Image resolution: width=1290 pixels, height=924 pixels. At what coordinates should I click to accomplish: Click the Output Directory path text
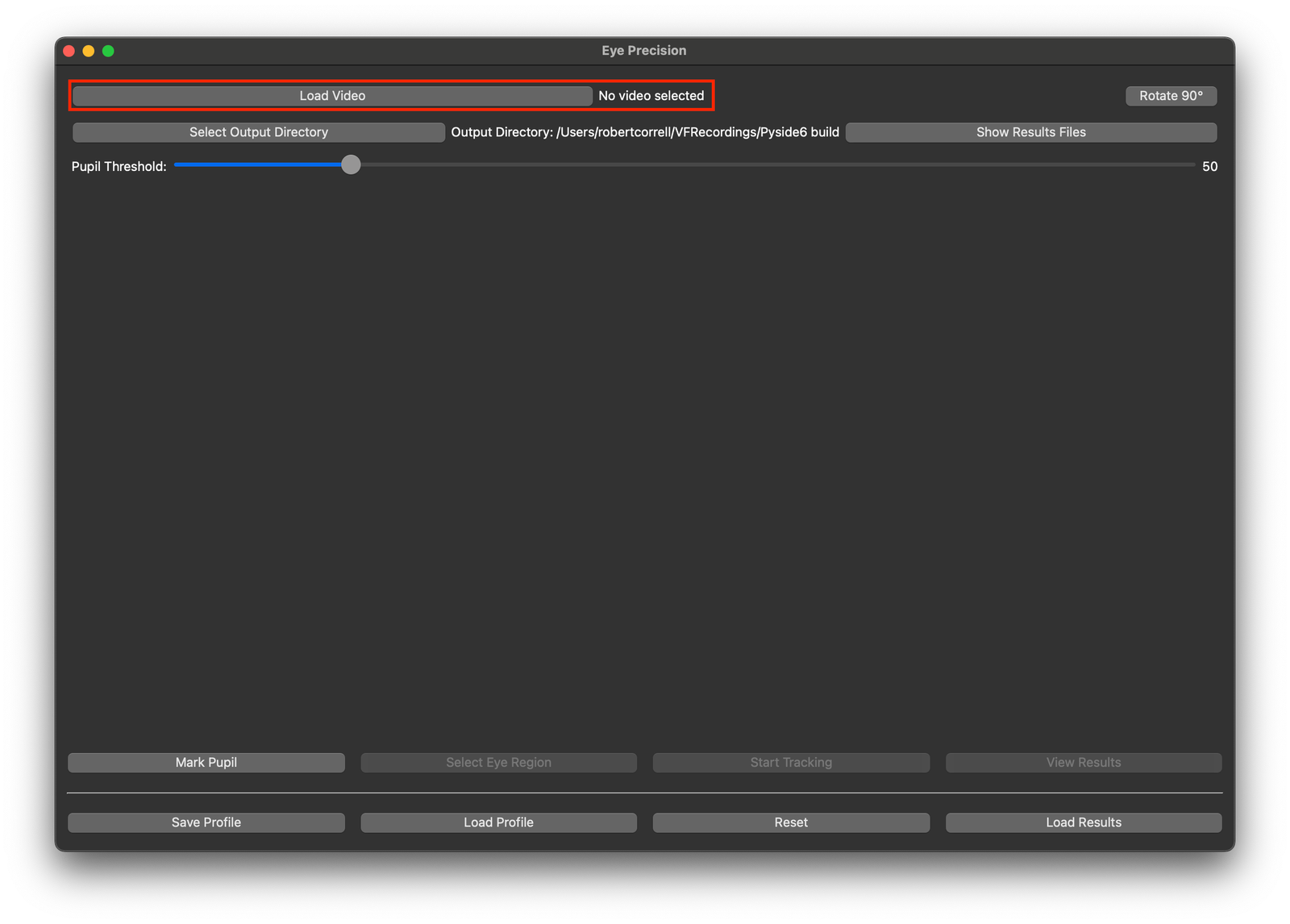(x=645, y=132)
